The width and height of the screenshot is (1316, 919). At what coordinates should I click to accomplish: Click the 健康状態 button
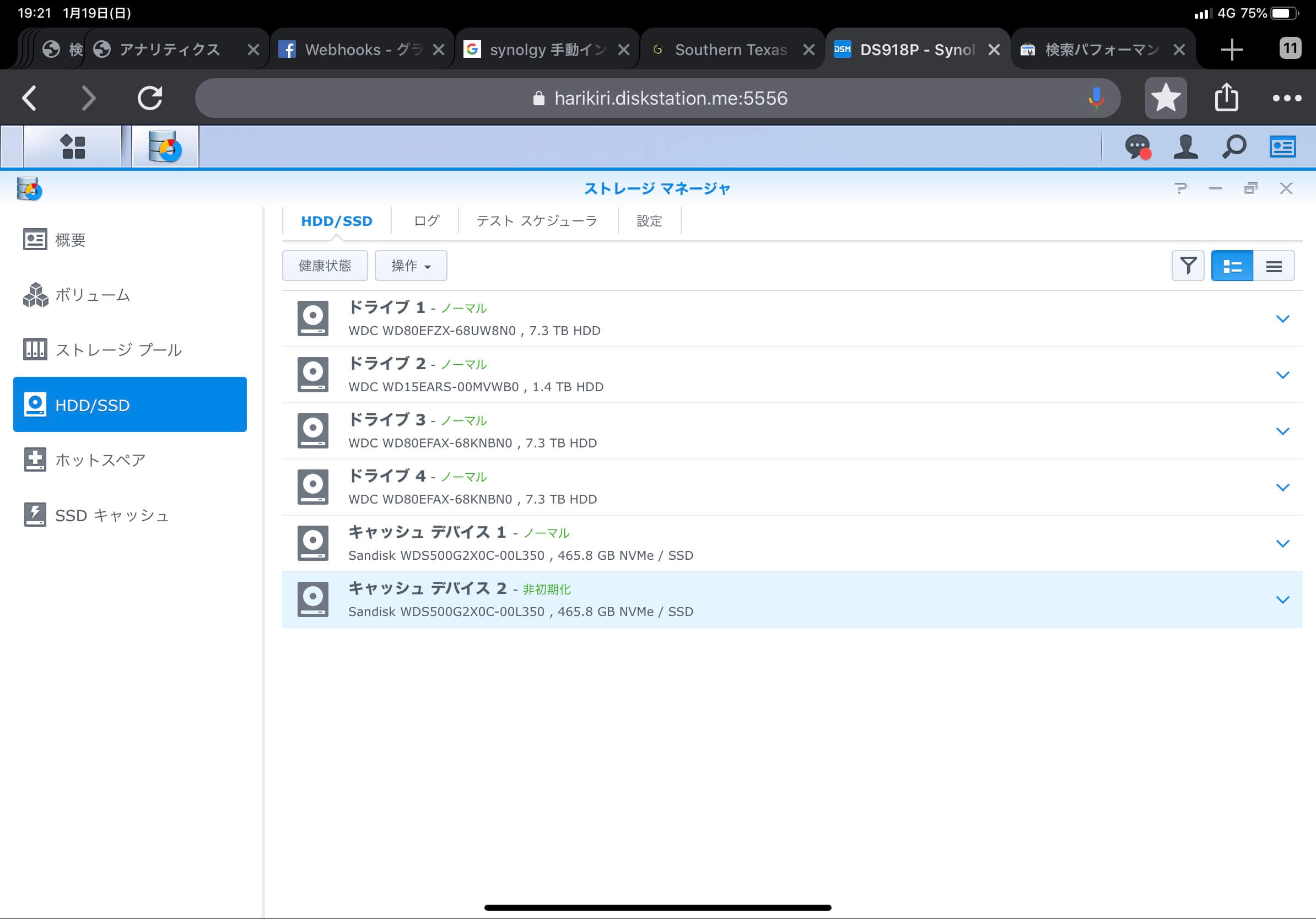(x=325, y=266)
